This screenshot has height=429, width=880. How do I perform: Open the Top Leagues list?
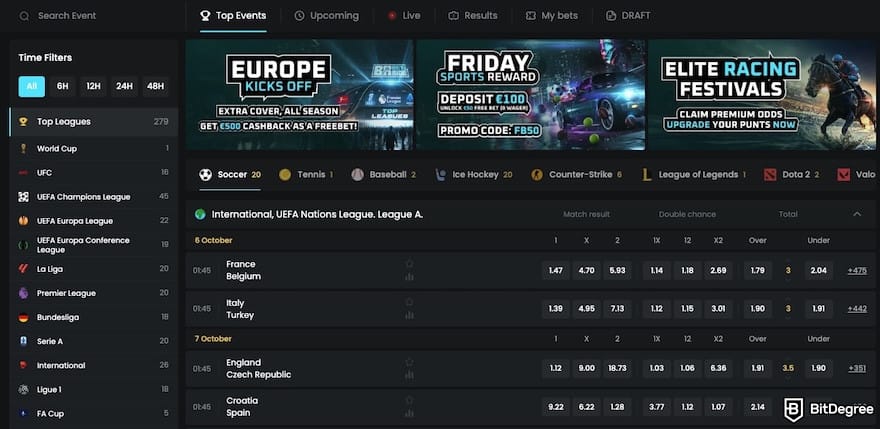pos(94,122)
